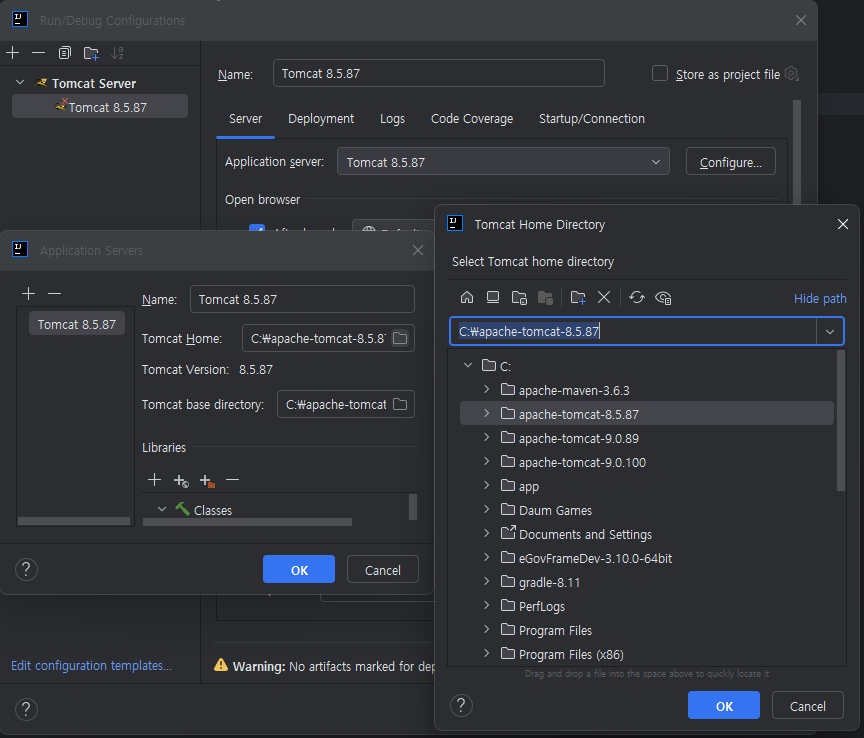864x738 pixels.
Task: Click horizontal scrollbar under Libraries list
Action: [x=247, y=521]
